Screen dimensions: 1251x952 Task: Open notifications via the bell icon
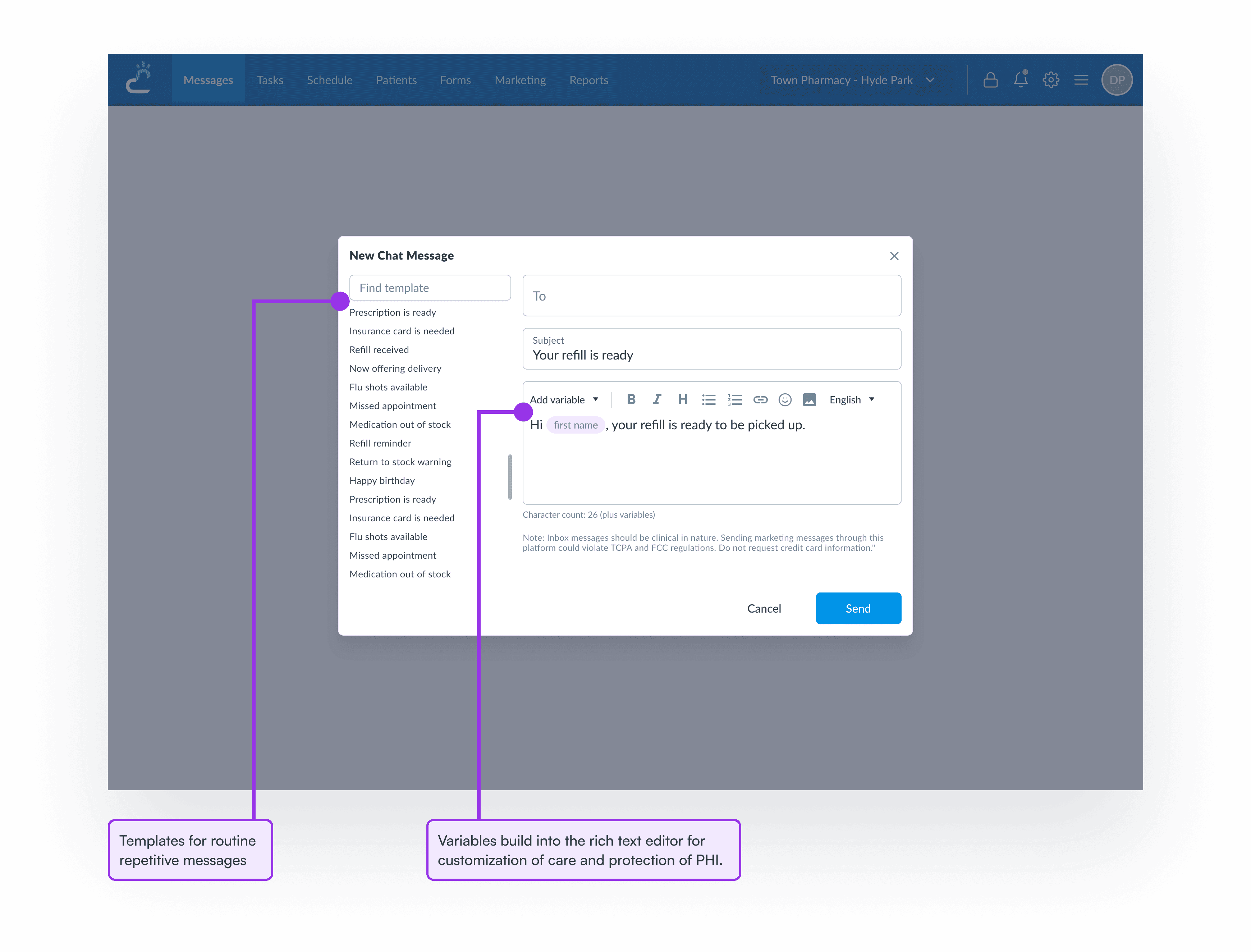click(1021, 79)
